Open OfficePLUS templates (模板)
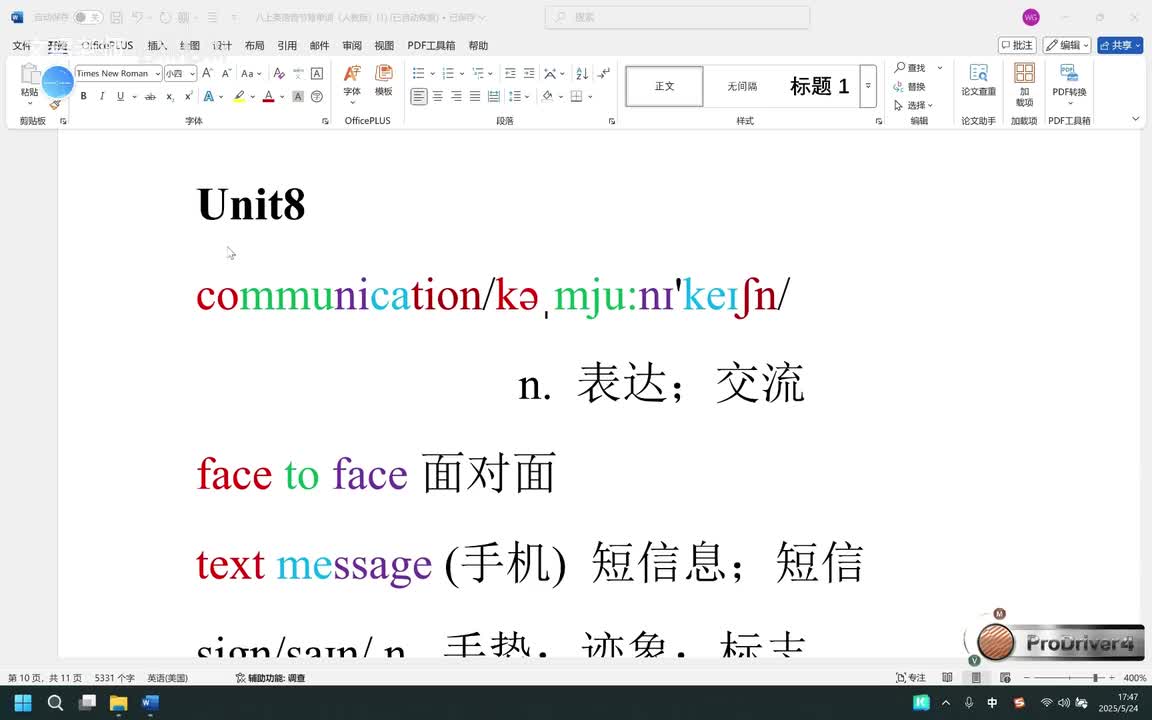 (x=384, y=81)
